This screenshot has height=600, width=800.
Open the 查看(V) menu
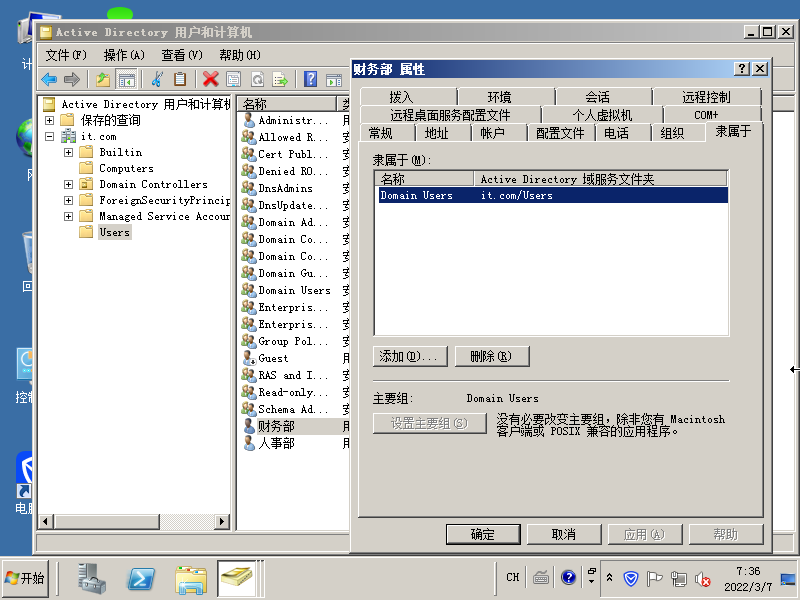tap(182, 55)
